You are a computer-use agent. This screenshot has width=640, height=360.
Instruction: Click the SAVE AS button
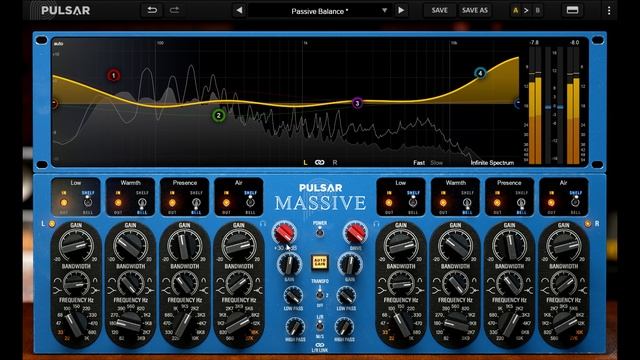[x=475, y=11]
